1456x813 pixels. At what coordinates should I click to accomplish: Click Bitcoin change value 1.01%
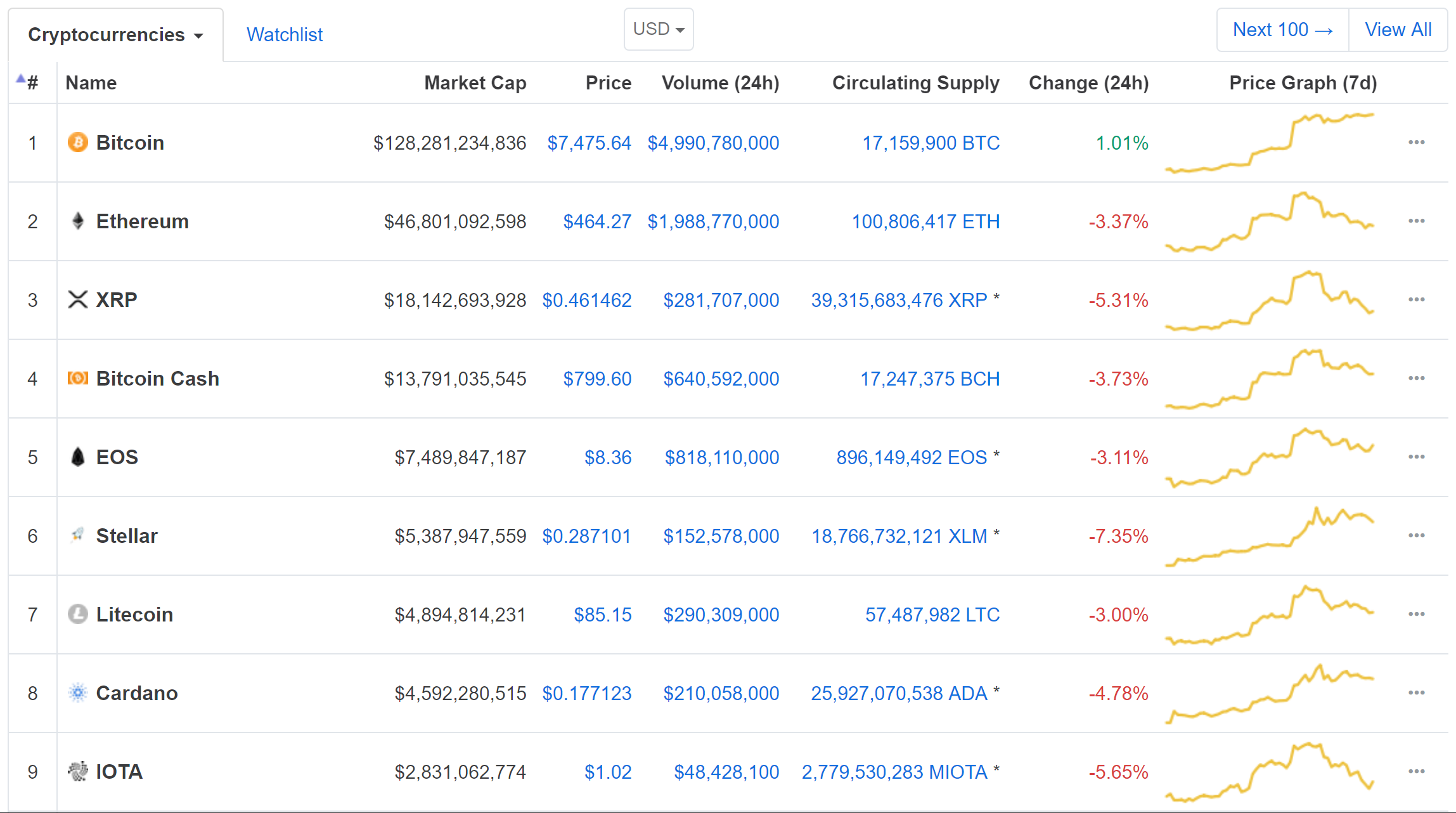click(1123, 143)
